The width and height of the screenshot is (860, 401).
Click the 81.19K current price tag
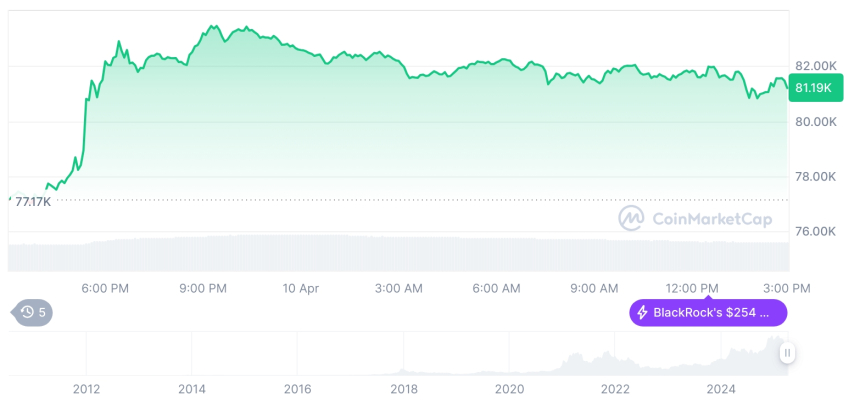point(815,88)
